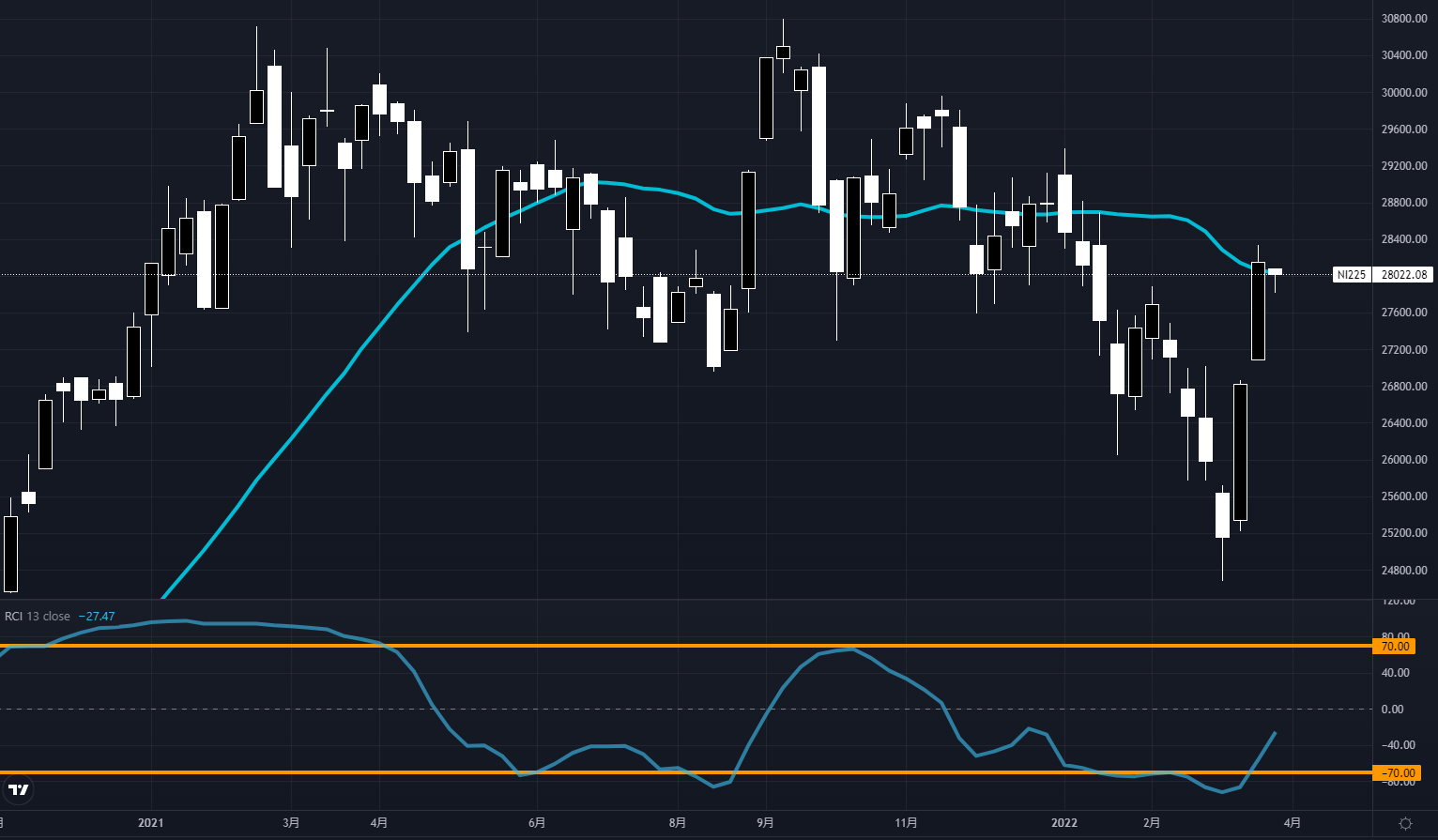This screenshot has width=1438, height=840.
Task: Click the 2月 label on time axis
Action: pyautogui.click(x=1152, y=823)
